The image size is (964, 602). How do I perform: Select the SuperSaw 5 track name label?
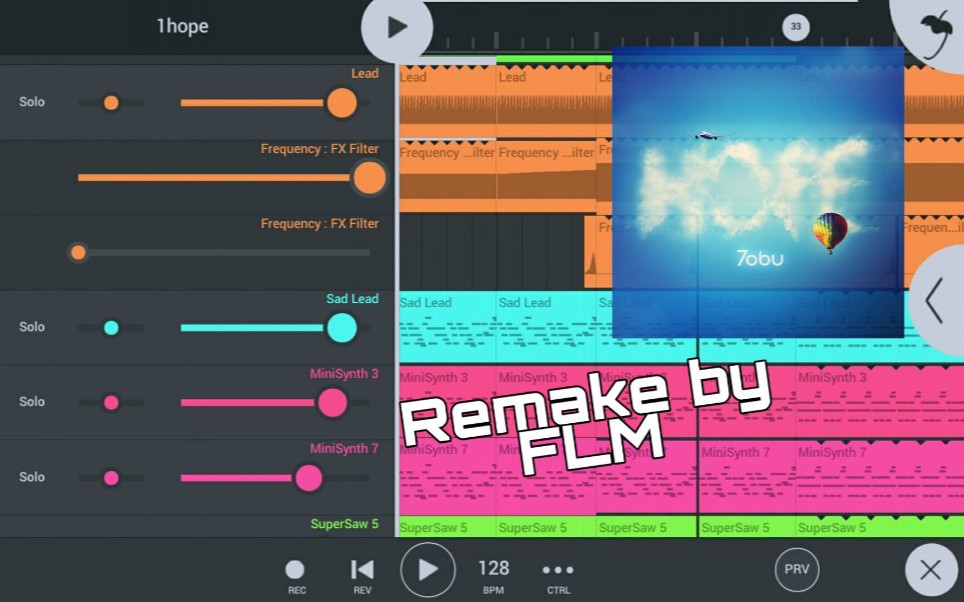click(x=344, y=524)
